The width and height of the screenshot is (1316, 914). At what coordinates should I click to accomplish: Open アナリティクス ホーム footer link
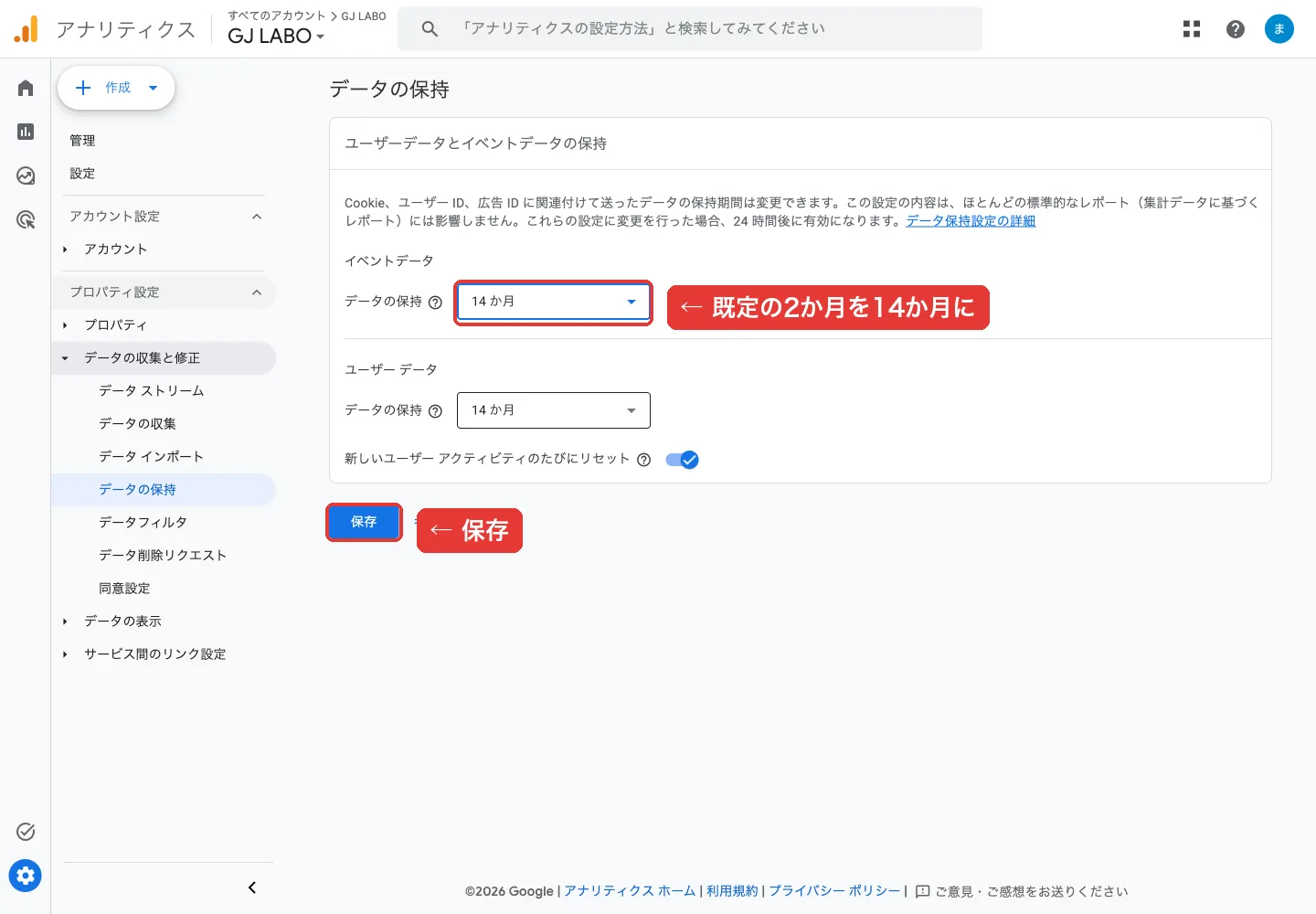point(630,891)
